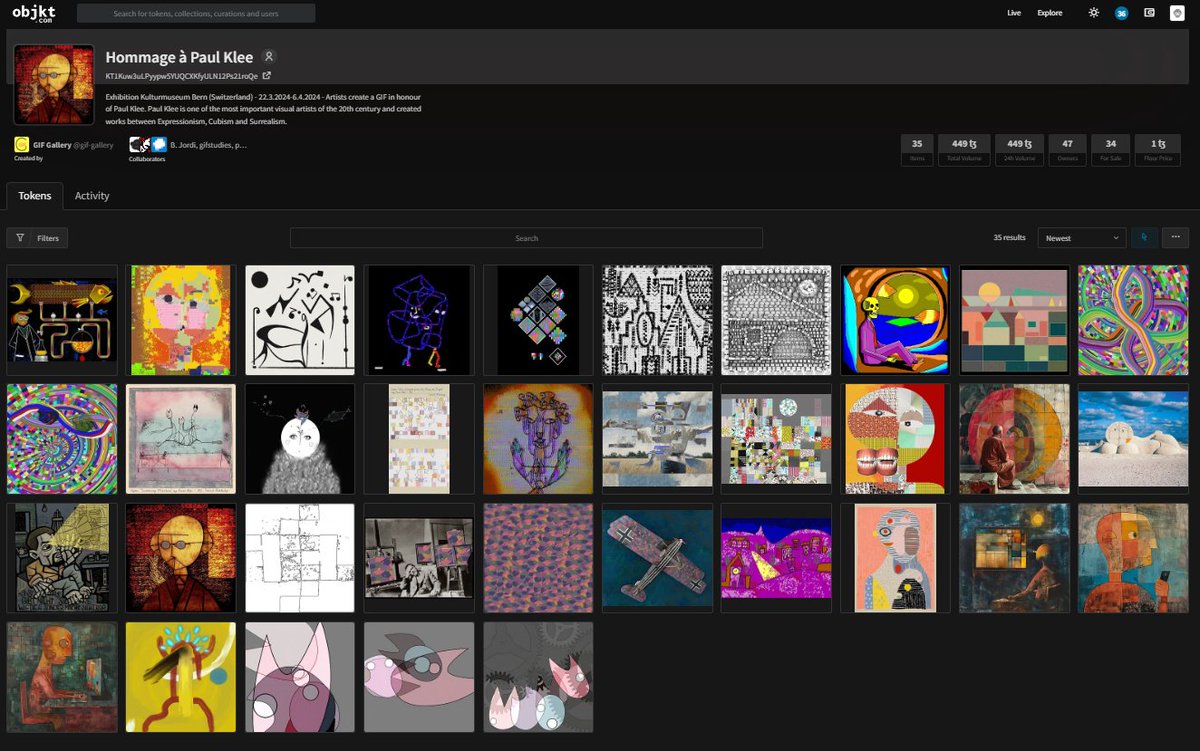
Task: Click the collection cover portrait image
Action: [54, 84]
